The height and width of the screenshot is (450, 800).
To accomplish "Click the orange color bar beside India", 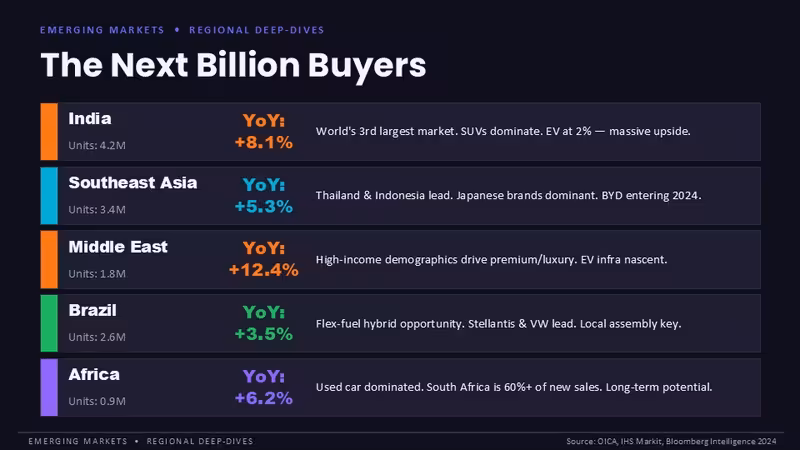I will [49, 132].
